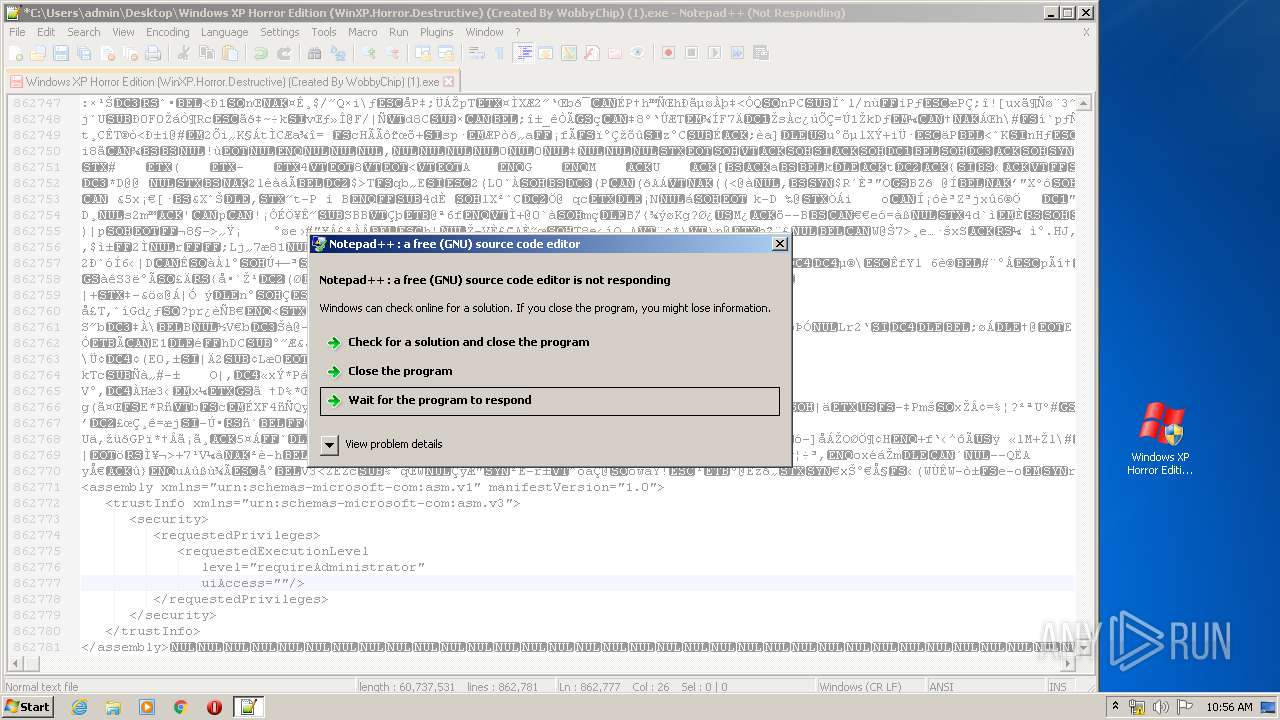This screenshot has height=720, width=1280.
Task: Click the Copy toolbar icon
Action: [x=207, y=53]
